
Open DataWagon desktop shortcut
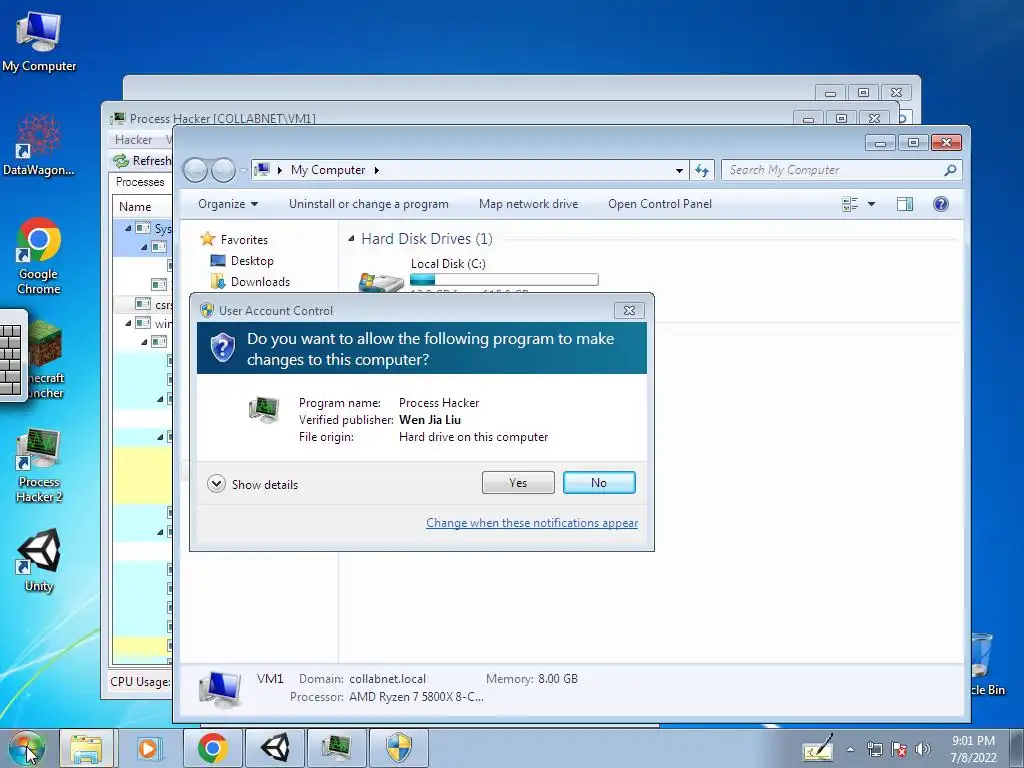(x=39, y=144)
